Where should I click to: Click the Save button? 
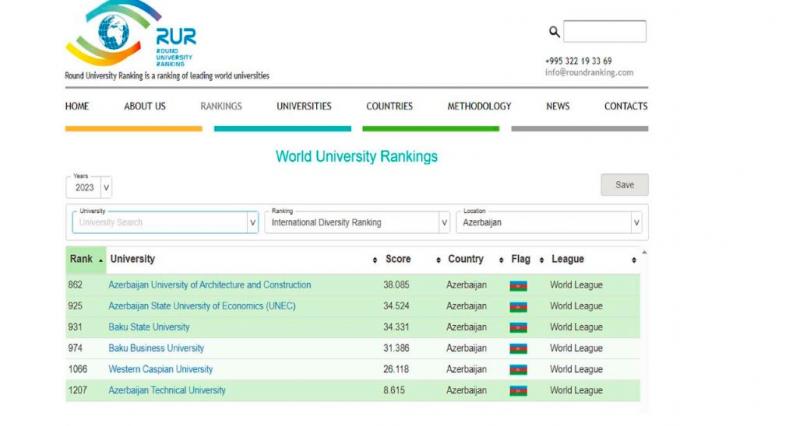(624, 185)
